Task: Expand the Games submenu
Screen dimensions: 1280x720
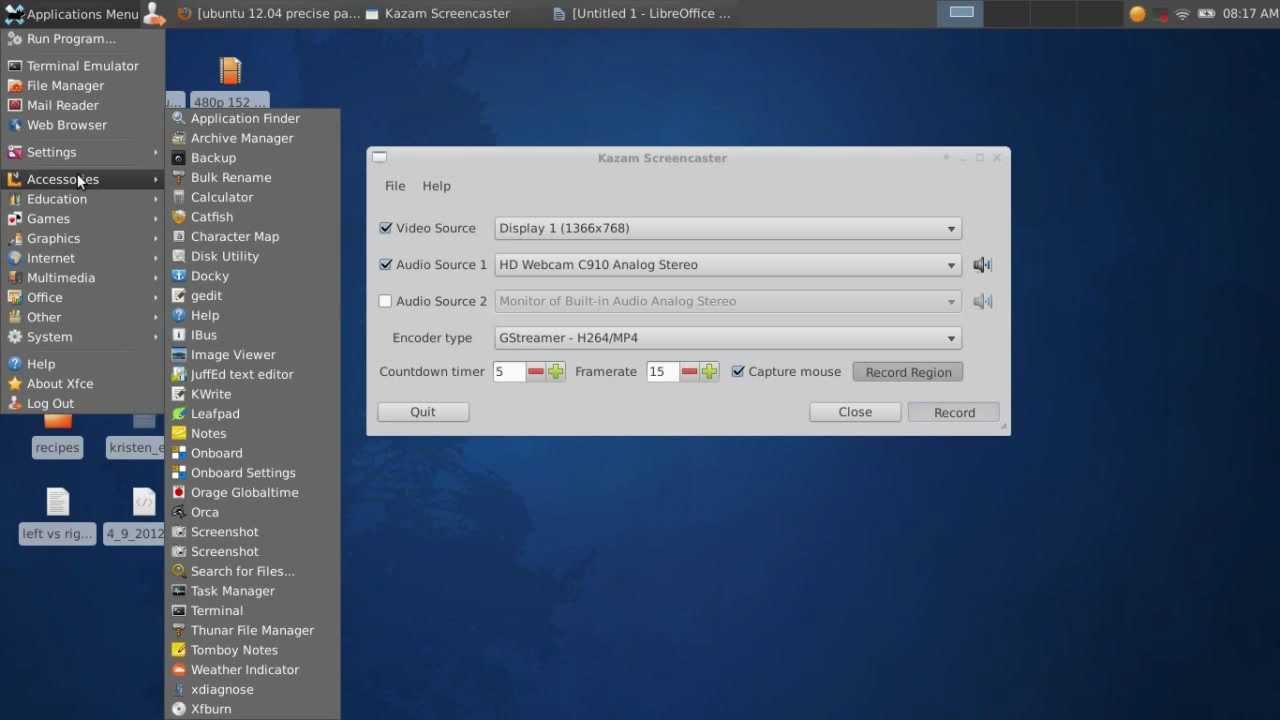Action: click(83, 219)
